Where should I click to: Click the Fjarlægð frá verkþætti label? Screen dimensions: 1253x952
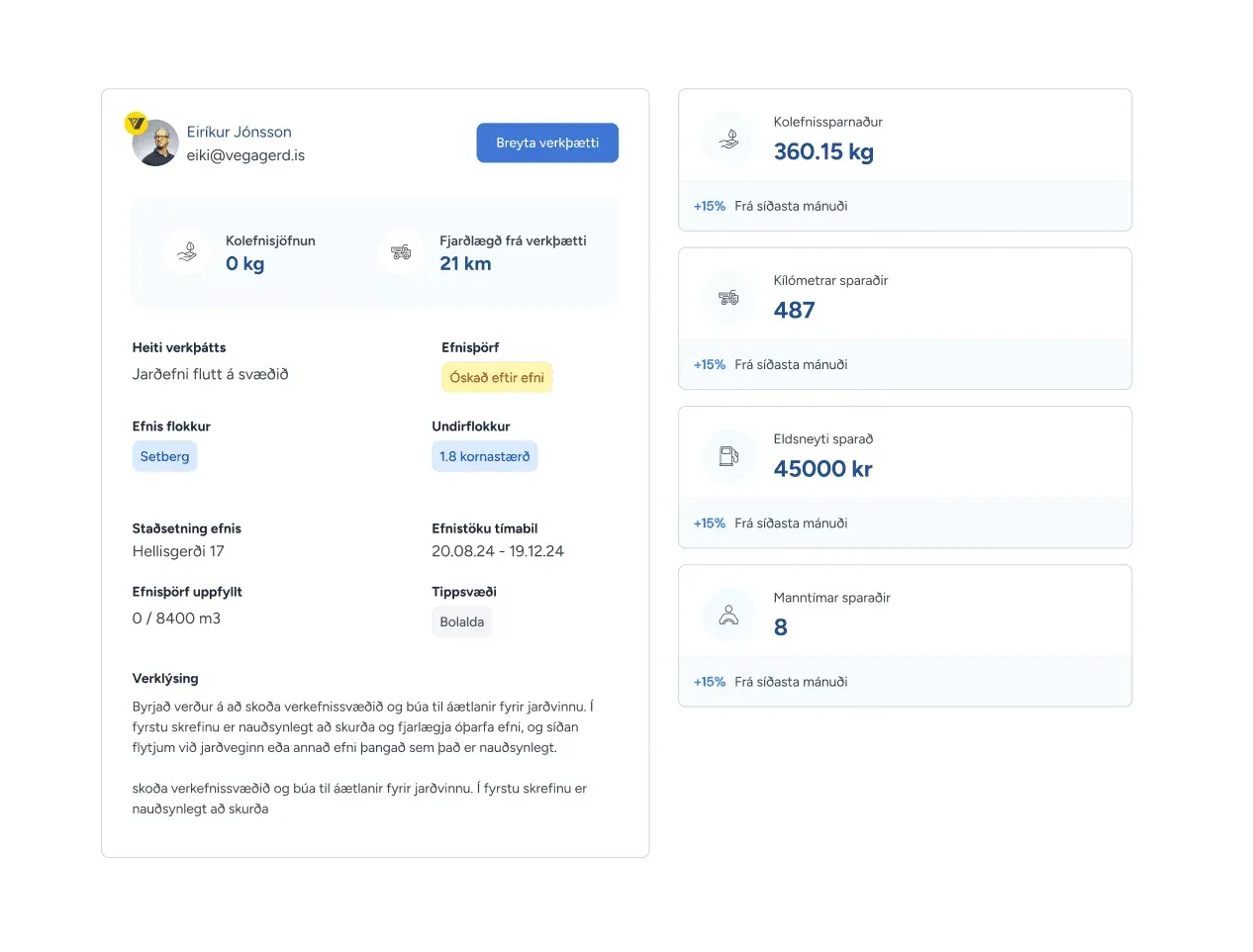513,240
